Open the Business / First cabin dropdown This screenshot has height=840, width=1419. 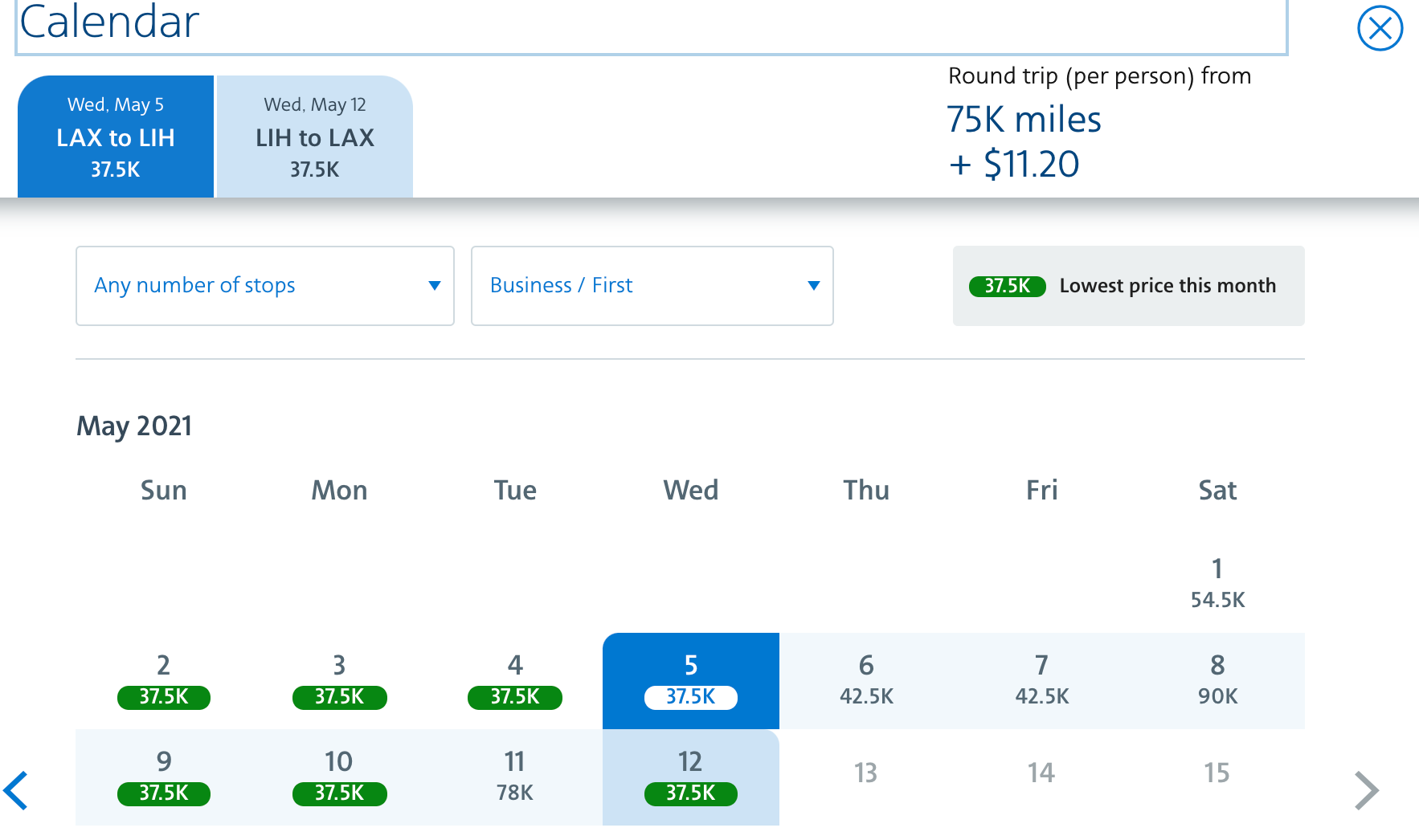pyautogui.click(x=652, y=286)
